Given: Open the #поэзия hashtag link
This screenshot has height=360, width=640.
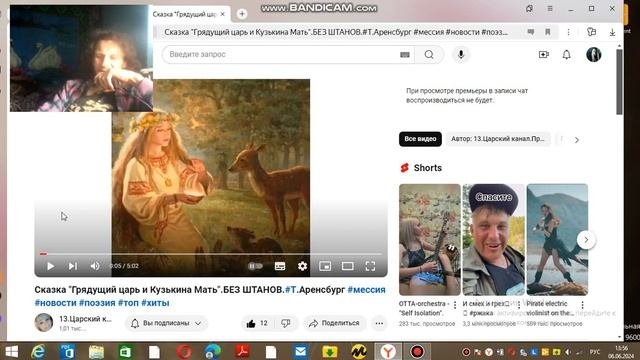Looking at the screenshot, I should tap(97, 303).
